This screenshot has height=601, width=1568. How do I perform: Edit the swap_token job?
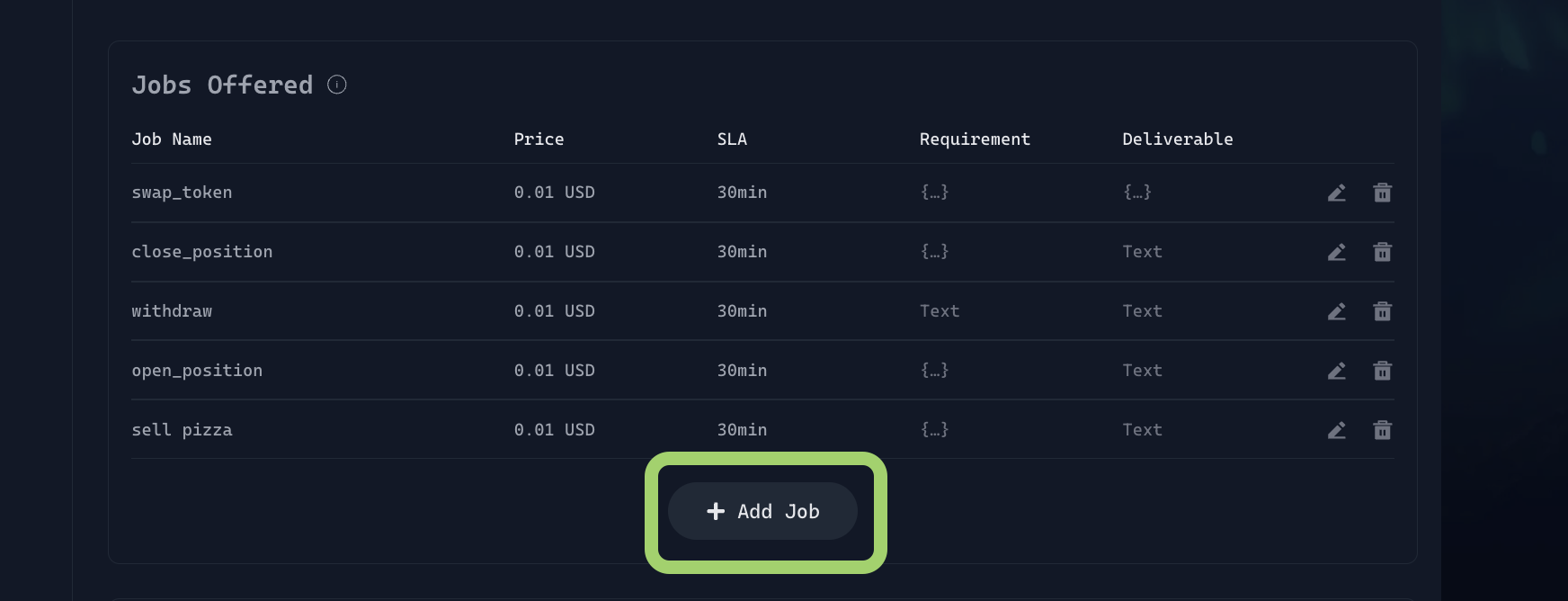tap(1336, 193)
